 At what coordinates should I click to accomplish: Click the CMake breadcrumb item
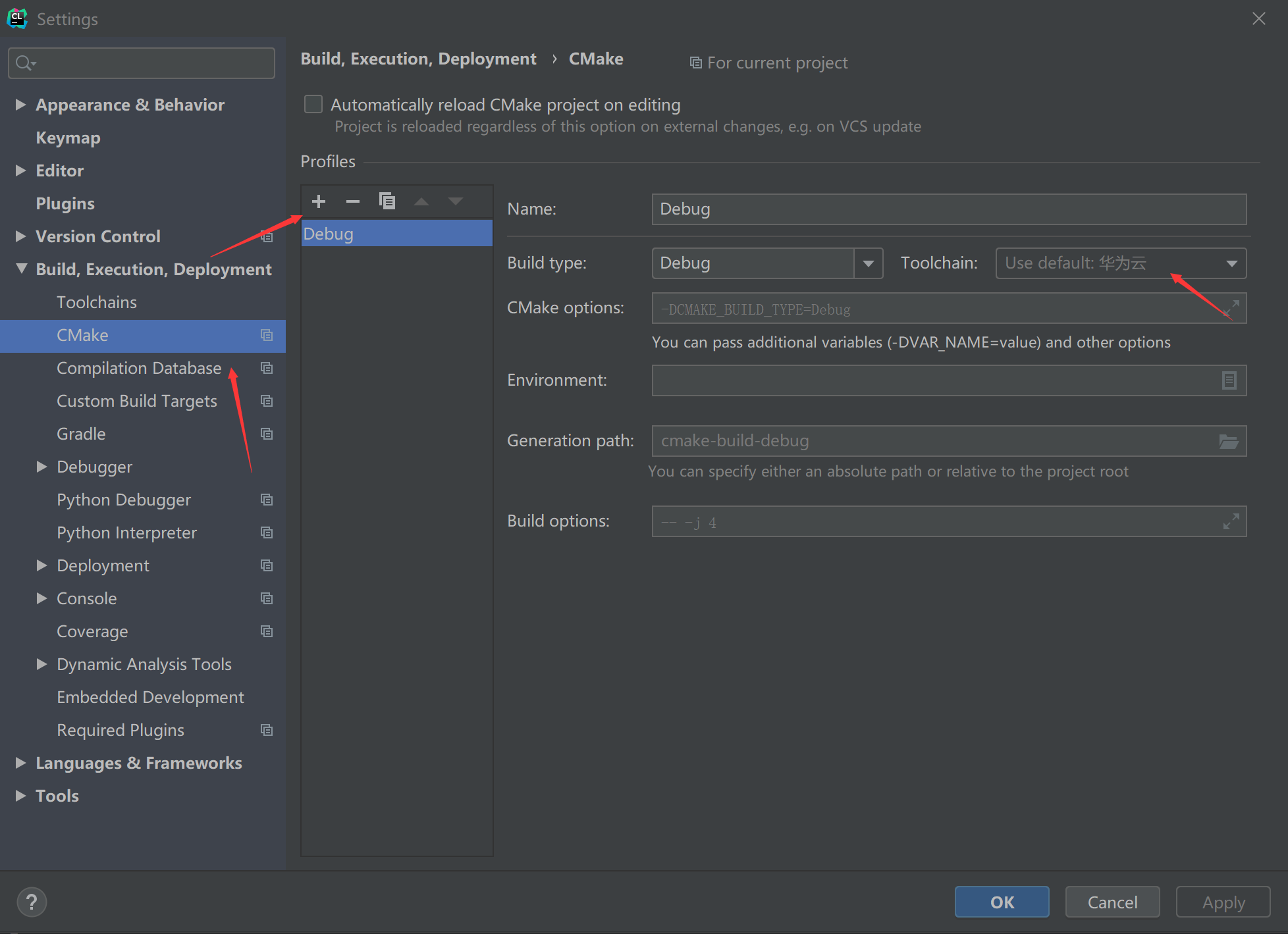click(596, 59)
